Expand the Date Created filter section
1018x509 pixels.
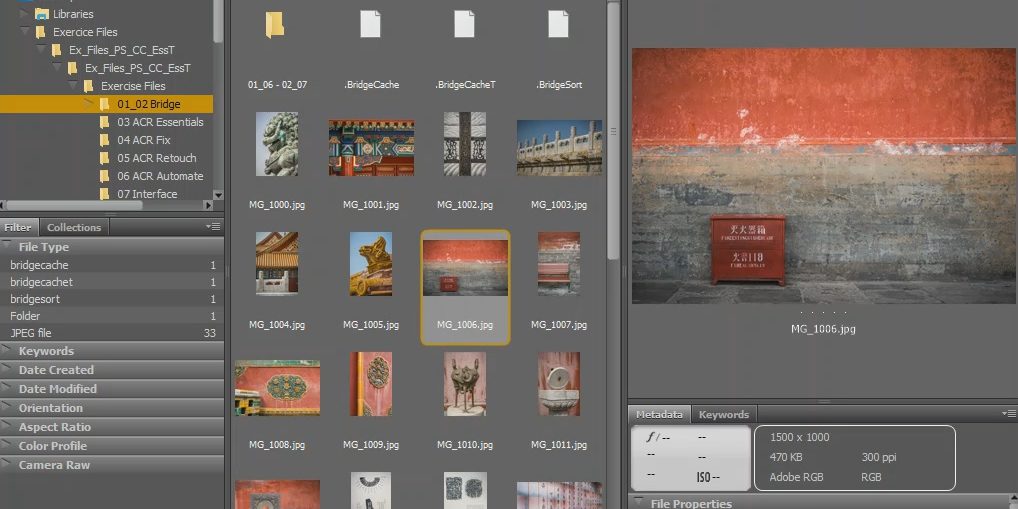pos(56,370)
